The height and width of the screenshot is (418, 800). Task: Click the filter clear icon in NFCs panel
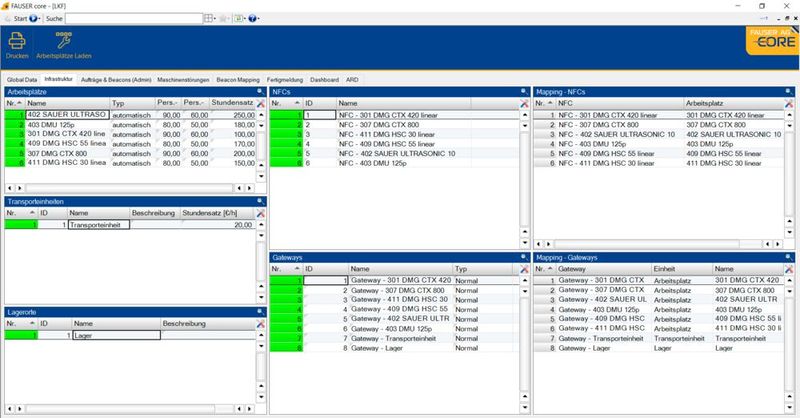[524, 103]
